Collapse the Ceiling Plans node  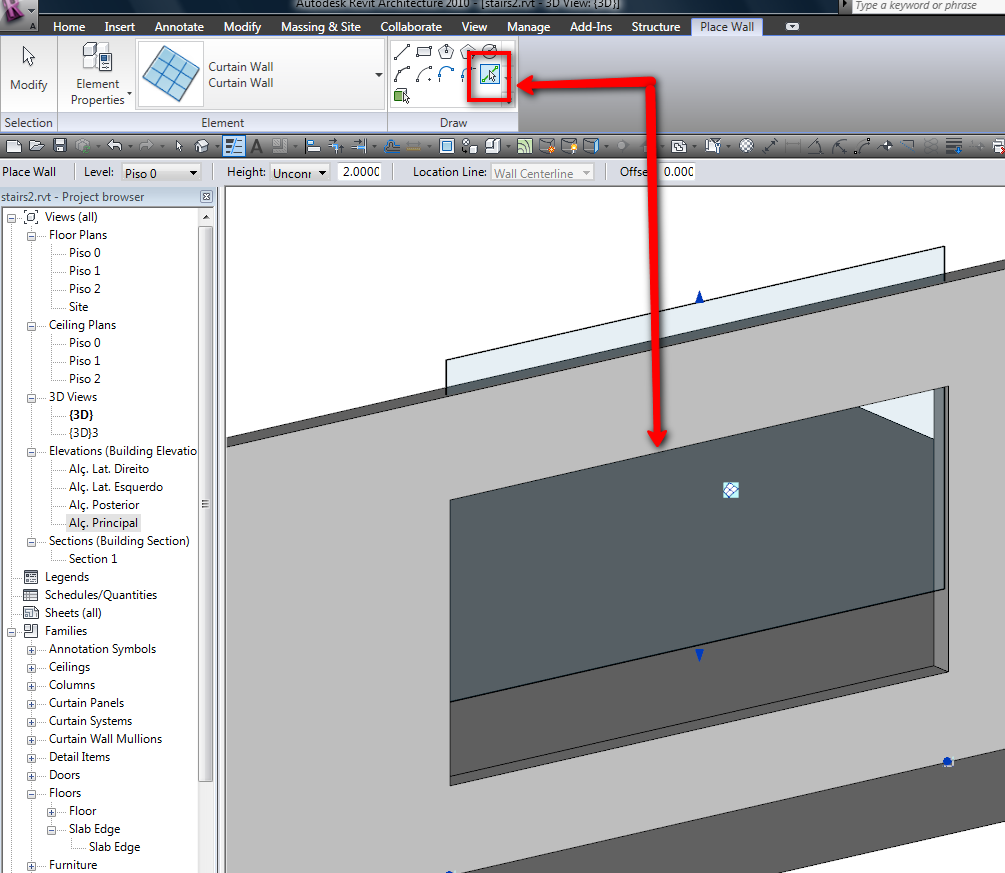point(31,326)
